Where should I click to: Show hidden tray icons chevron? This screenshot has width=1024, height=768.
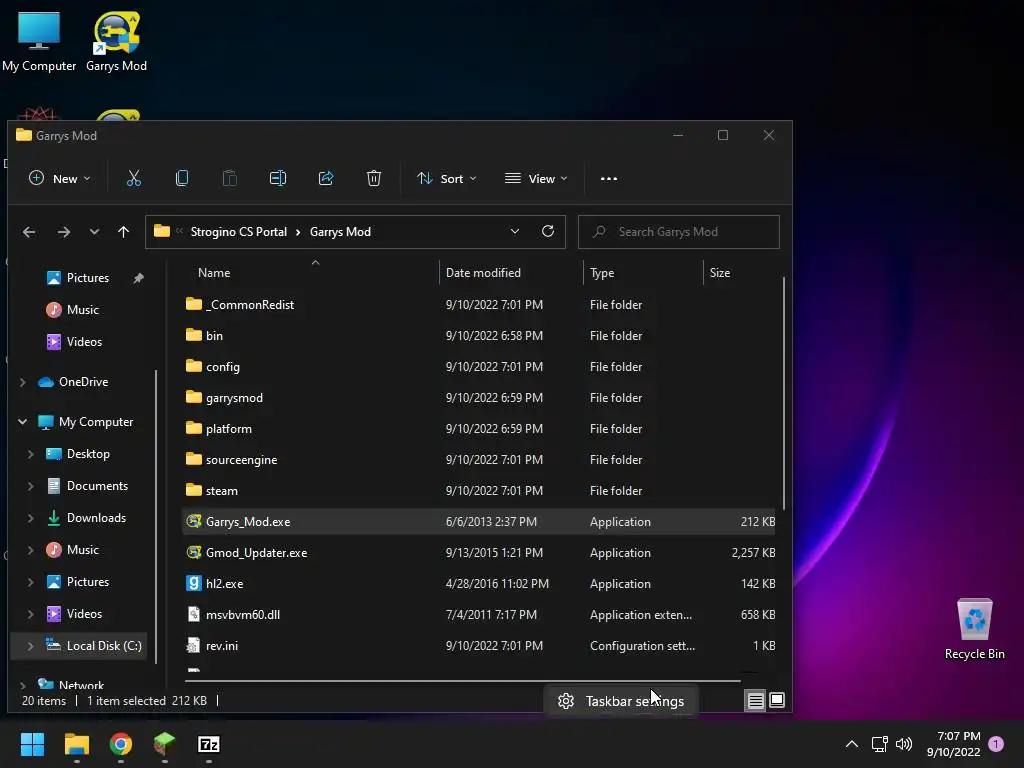852,744
